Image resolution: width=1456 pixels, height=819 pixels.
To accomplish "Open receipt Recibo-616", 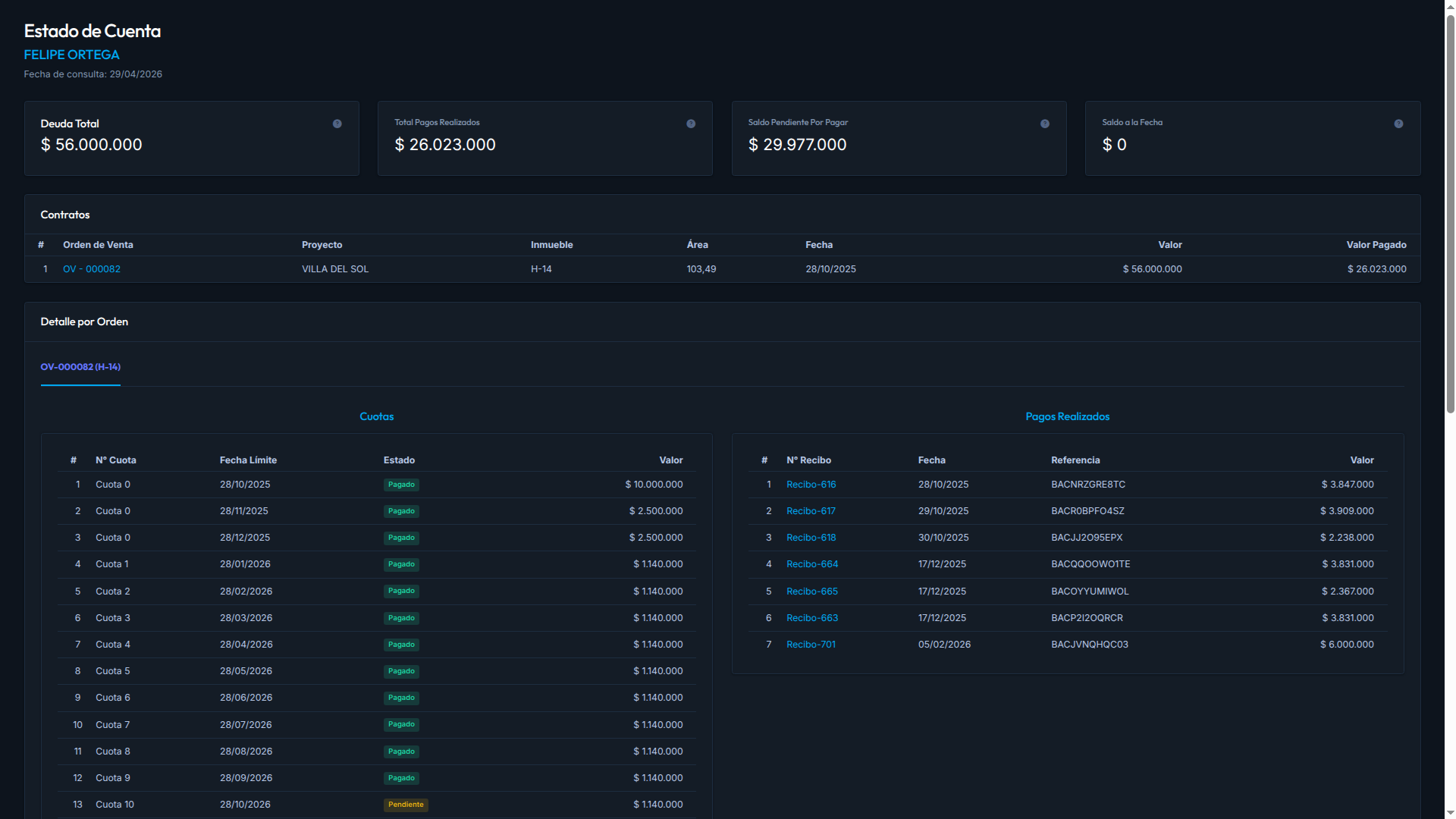I will click(811, 485).
